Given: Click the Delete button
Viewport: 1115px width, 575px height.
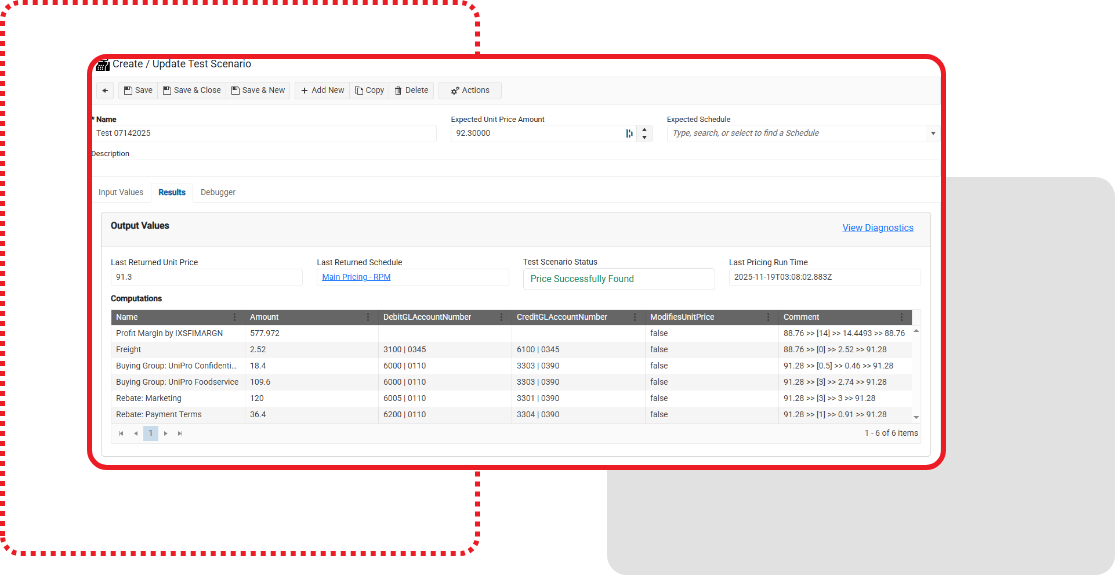Looking at the screenshot, I should coord(411,90).
